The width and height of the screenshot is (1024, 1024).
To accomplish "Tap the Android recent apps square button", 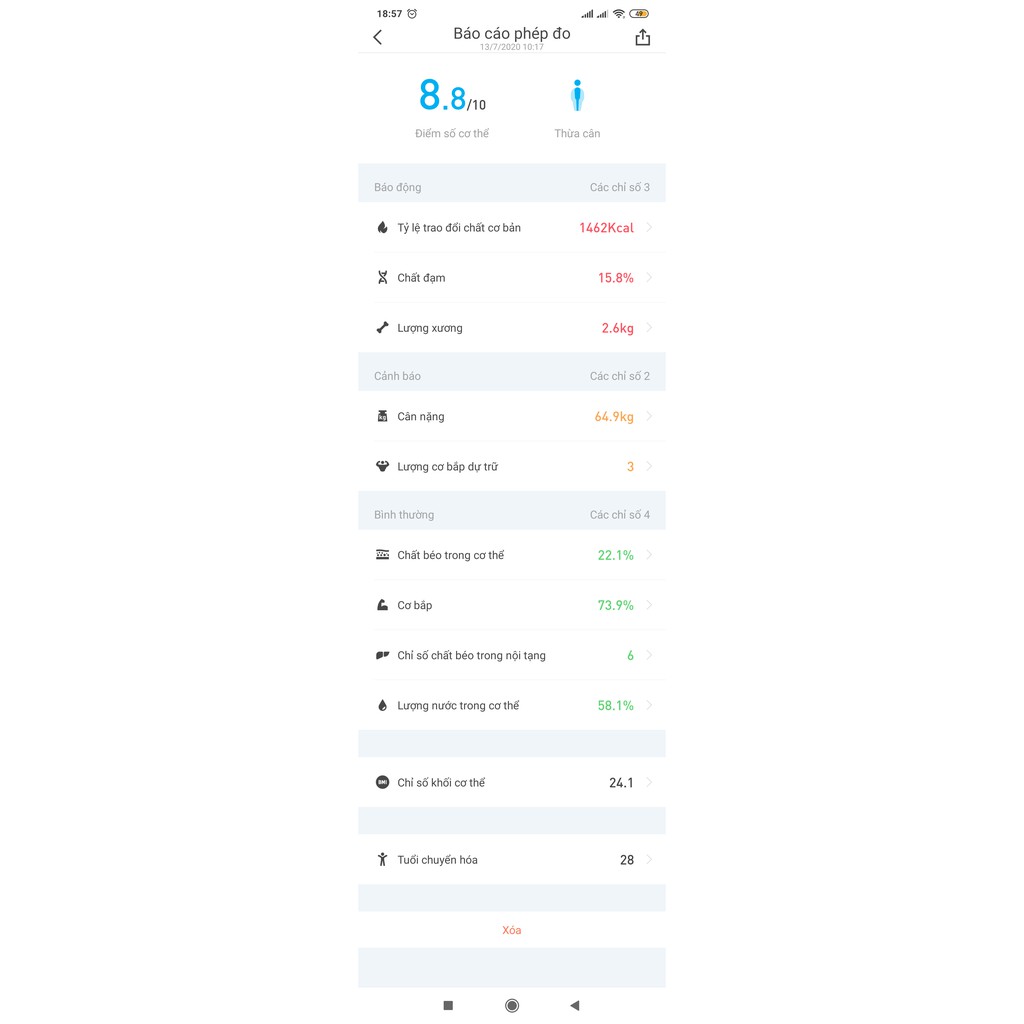I will (448, 1005).
